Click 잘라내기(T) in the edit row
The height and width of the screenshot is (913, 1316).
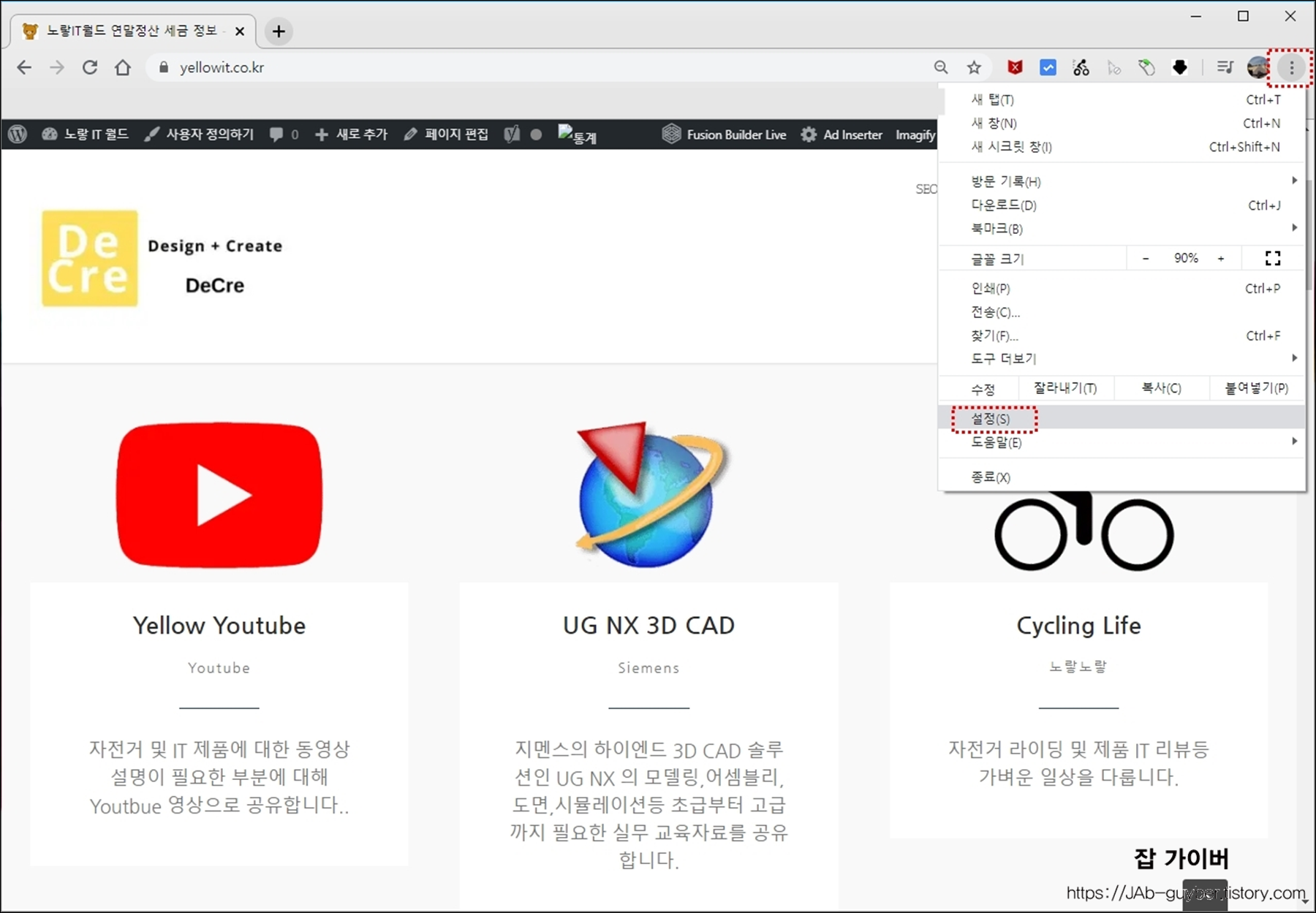[1065, 388]
